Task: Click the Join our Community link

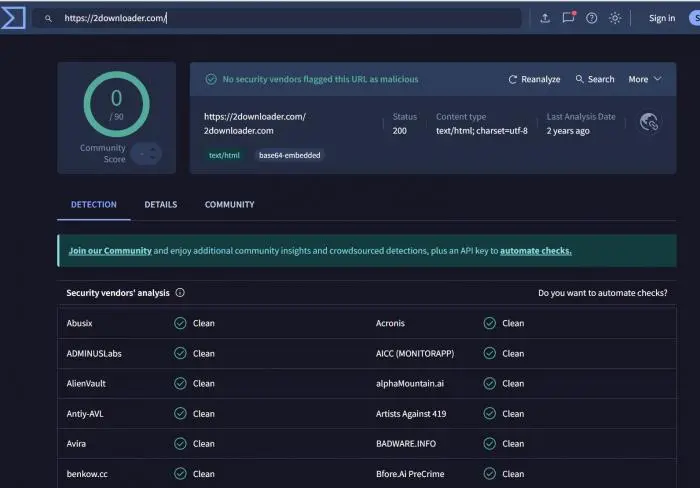Action: (x=110, y=250)
